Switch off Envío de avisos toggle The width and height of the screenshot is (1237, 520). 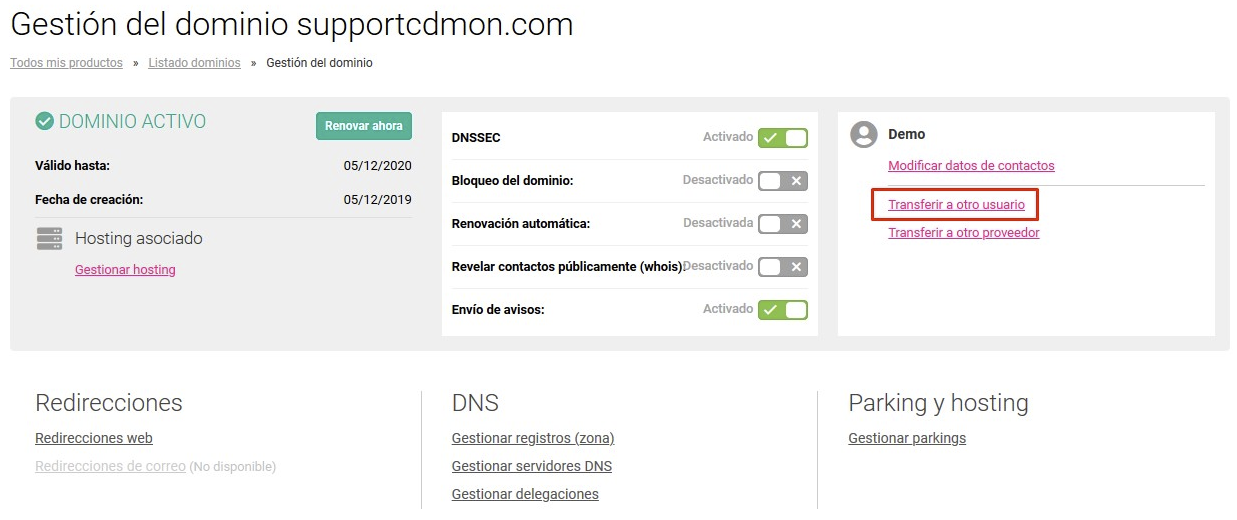[782, 310]
